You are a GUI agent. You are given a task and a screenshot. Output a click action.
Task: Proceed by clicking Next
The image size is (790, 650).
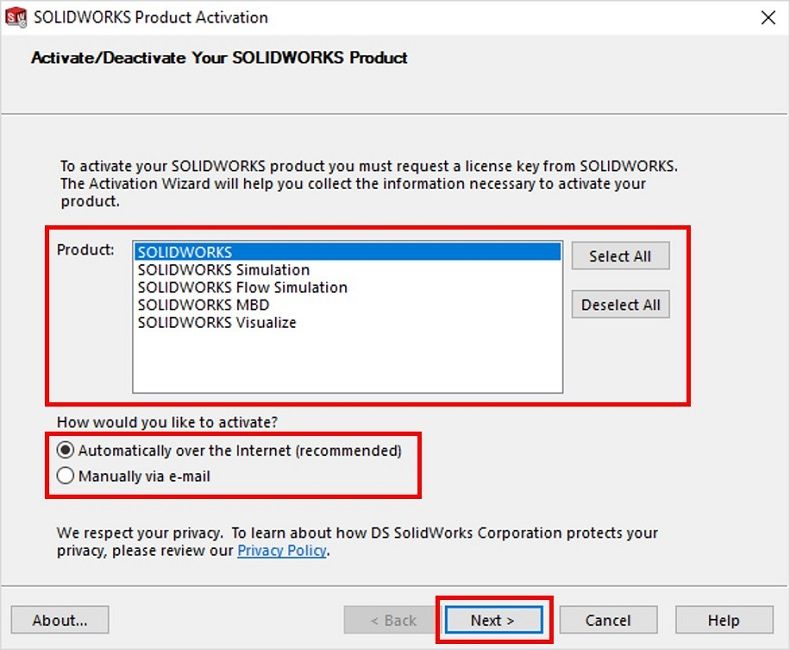click(x=493, y=620)
